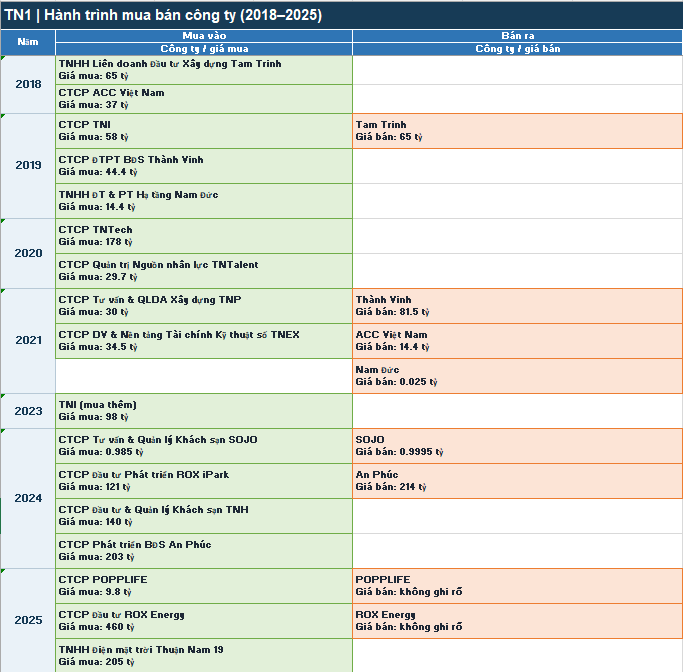Click the 'CTCP Tư vấn & QLDA Xây dựng TNP' cell
Image resolution: width=683 pixels, height=672 pixels.
pyautogui.click(x=204, y=306)
